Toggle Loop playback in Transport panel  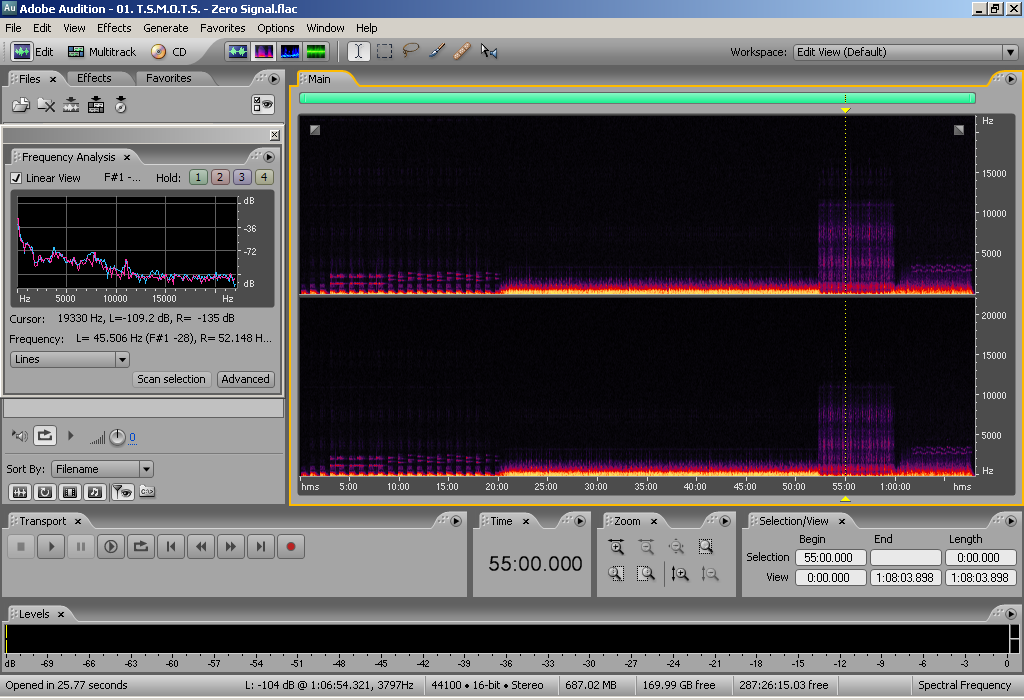pos(141,547)
